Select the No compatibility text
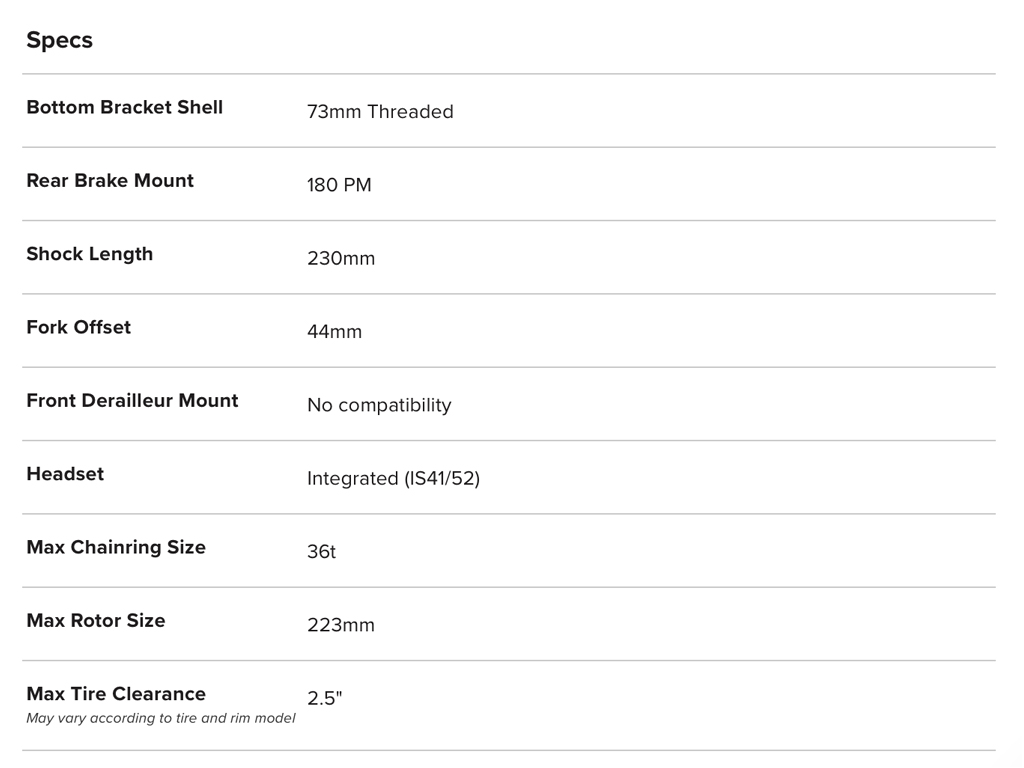Viewport: 1024px width, 768px height. pos(379,405)
